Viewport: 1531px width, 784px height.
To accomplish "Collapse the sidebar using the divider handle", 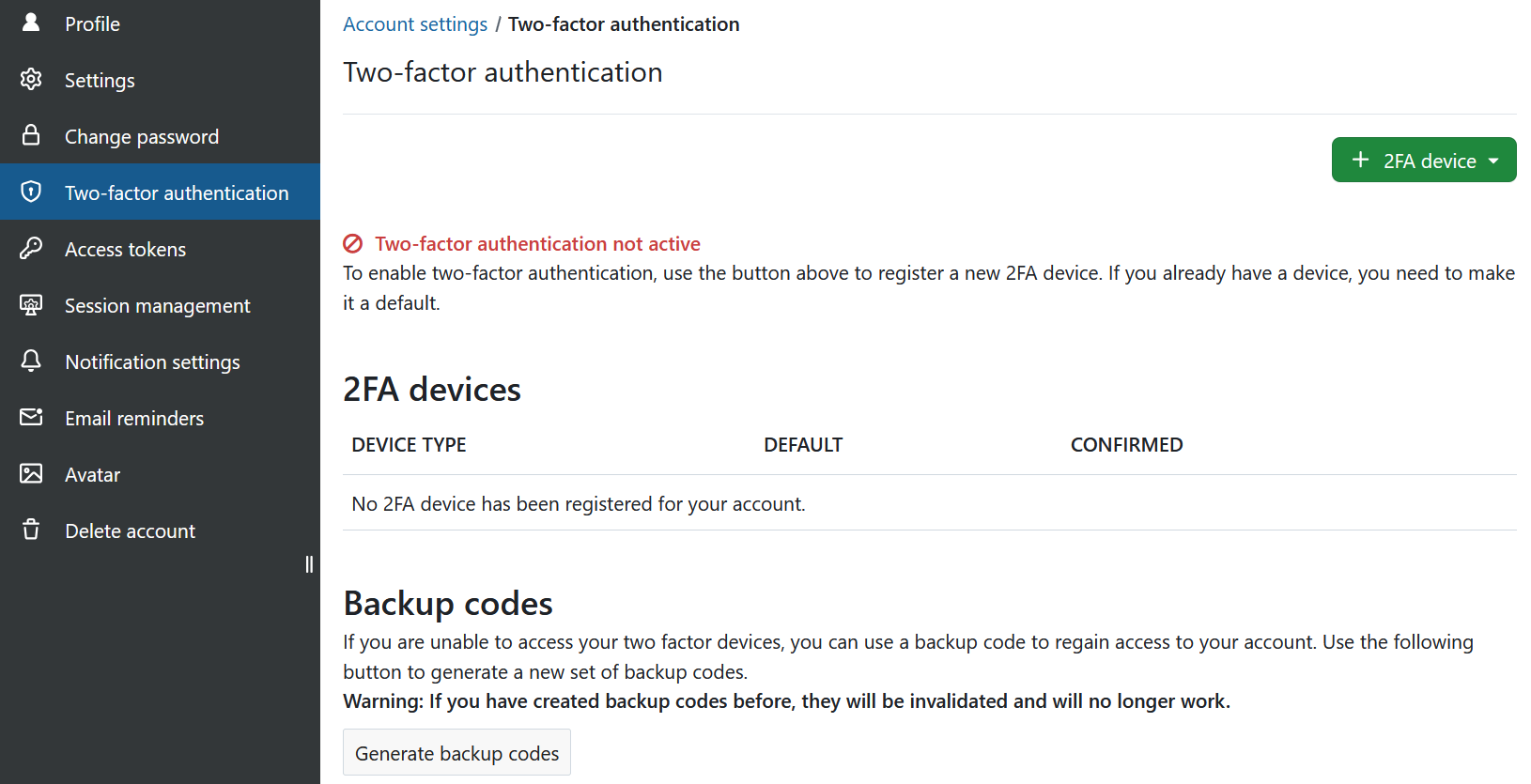I will click(309, 563).
